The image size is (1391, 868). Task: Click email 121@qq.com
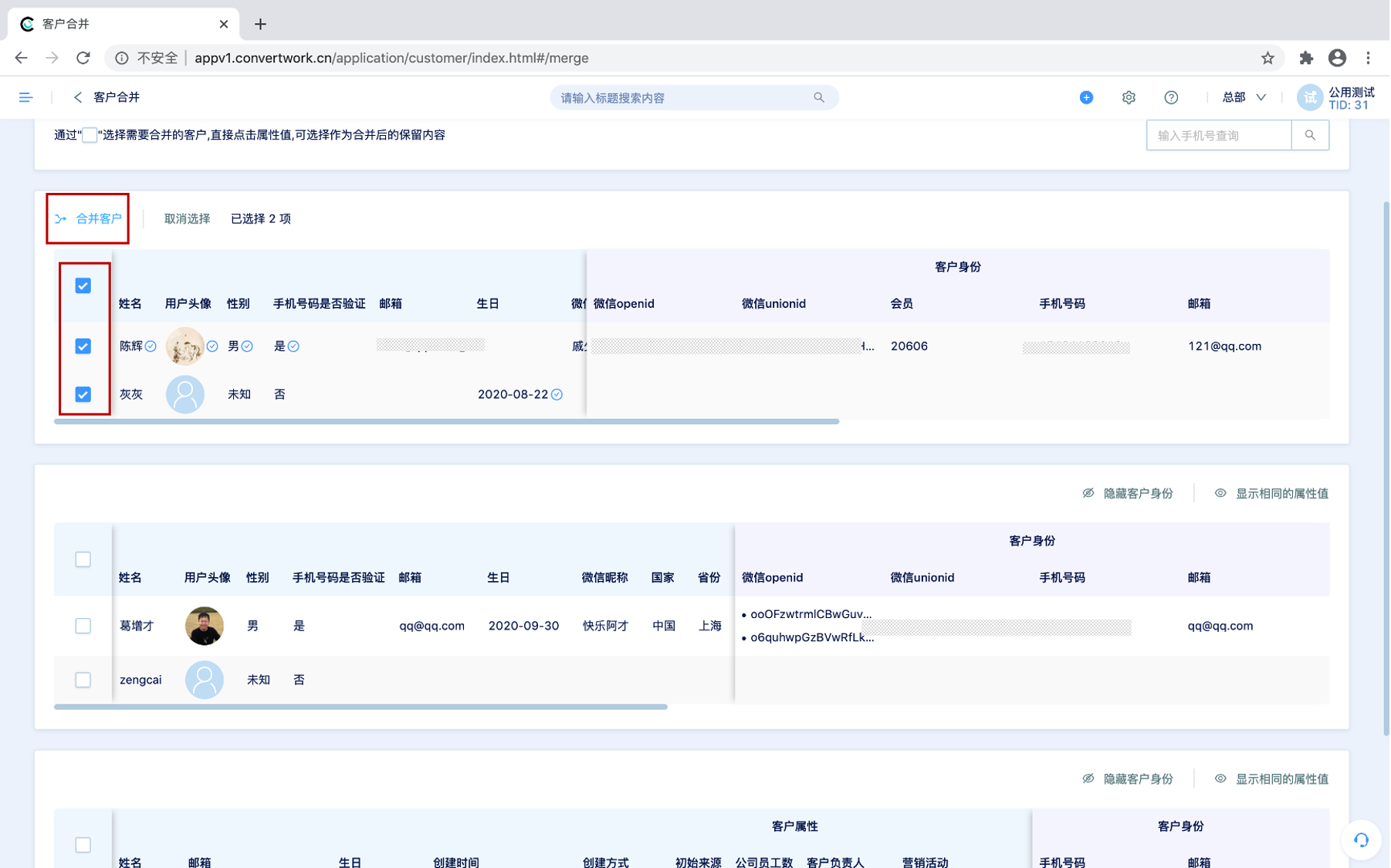click(x=1226, y=346)
